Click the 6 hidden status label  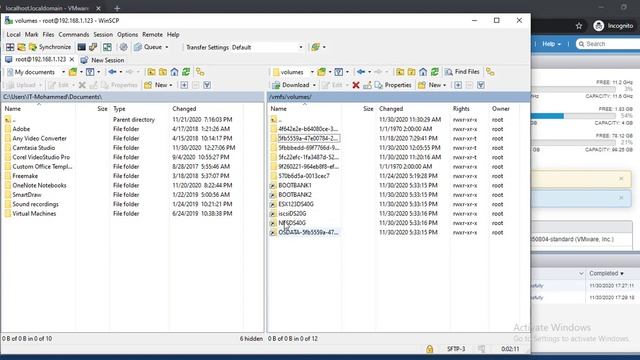tap(251, 339)
